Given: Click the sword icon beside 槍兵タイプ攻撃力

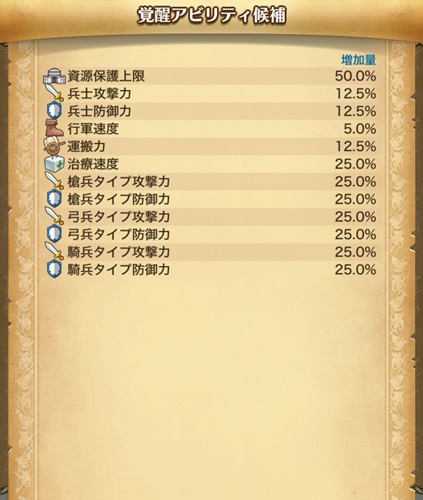Looking at the screenshot, I should pos(54,181).
